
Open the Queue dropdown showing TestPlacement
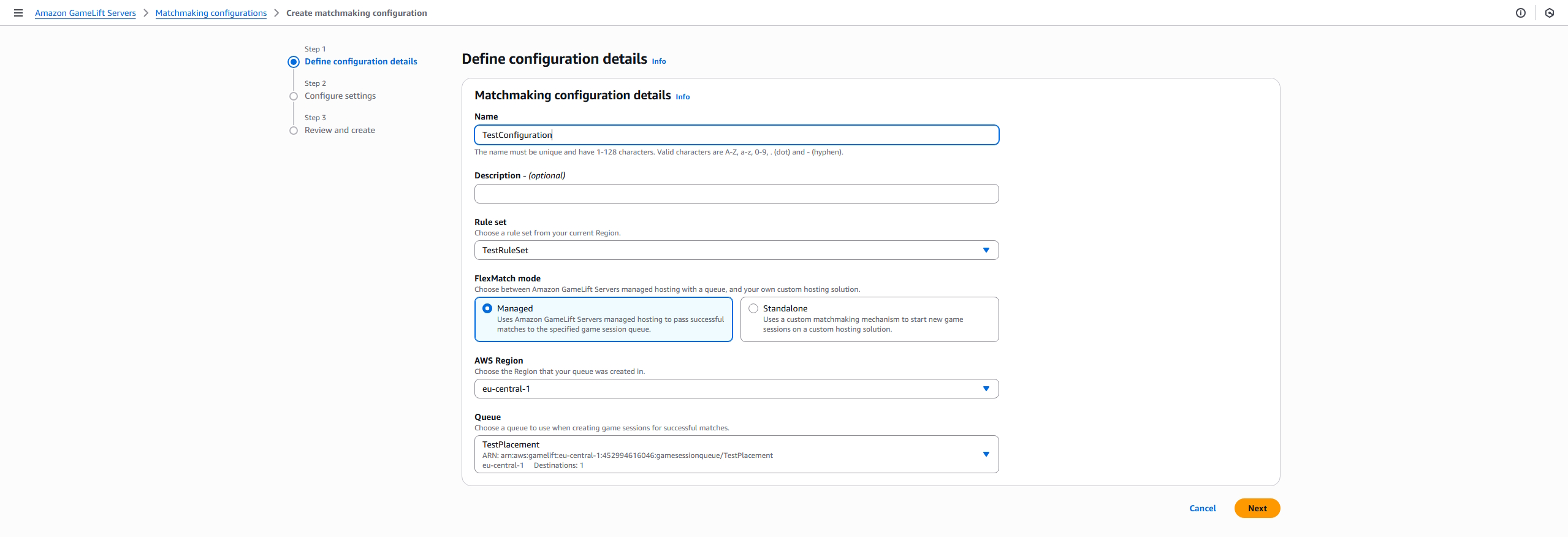(736, 454)
